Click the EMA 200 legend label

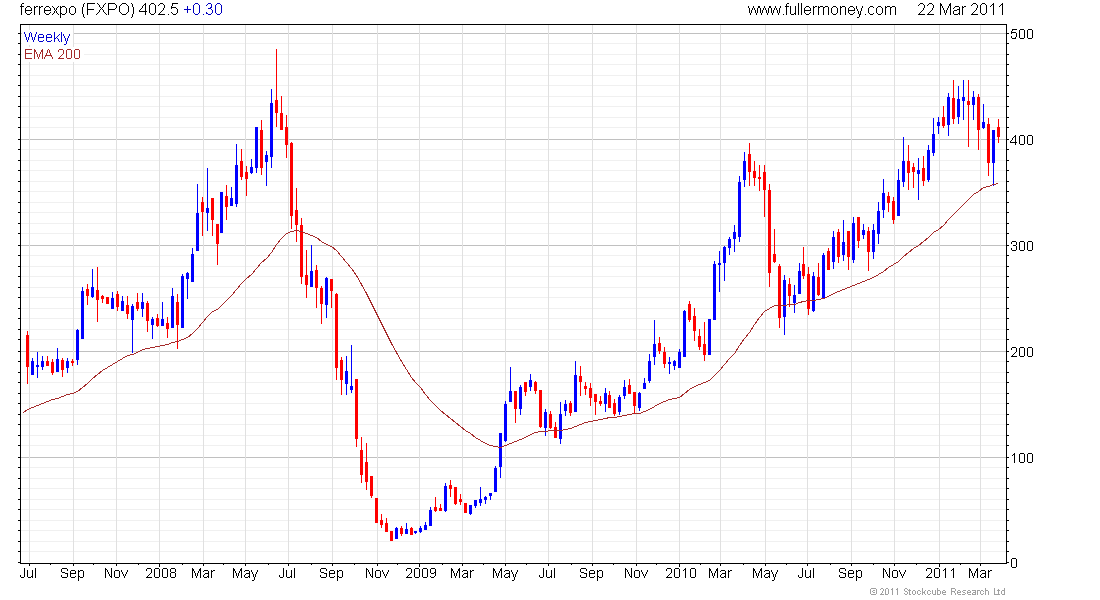pos(53,54)
